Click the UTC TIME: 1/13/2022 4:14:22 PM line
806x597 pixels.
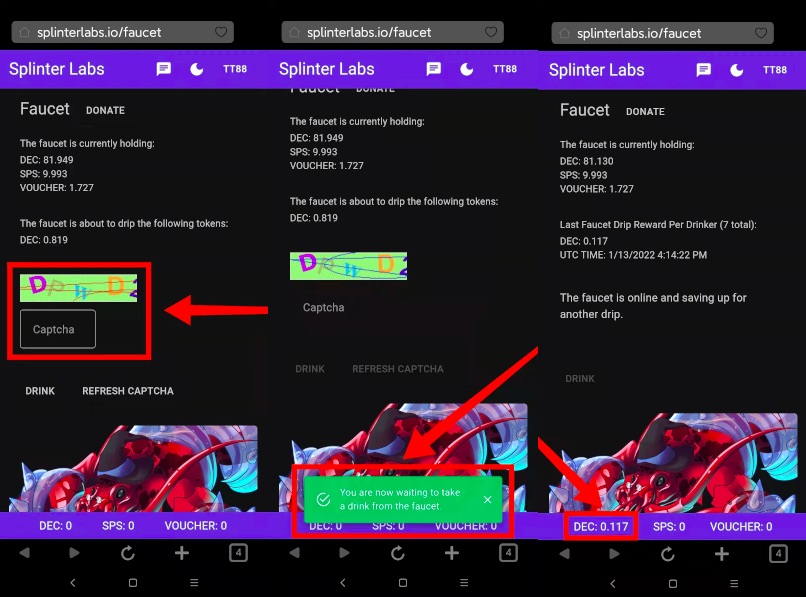coord(633,255)
